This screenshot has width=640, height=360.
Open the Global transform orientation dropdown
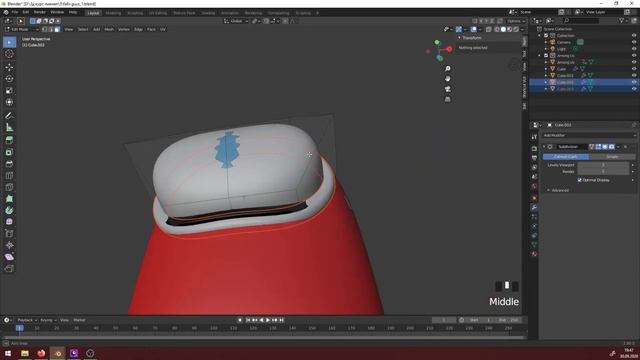(236, 21)
